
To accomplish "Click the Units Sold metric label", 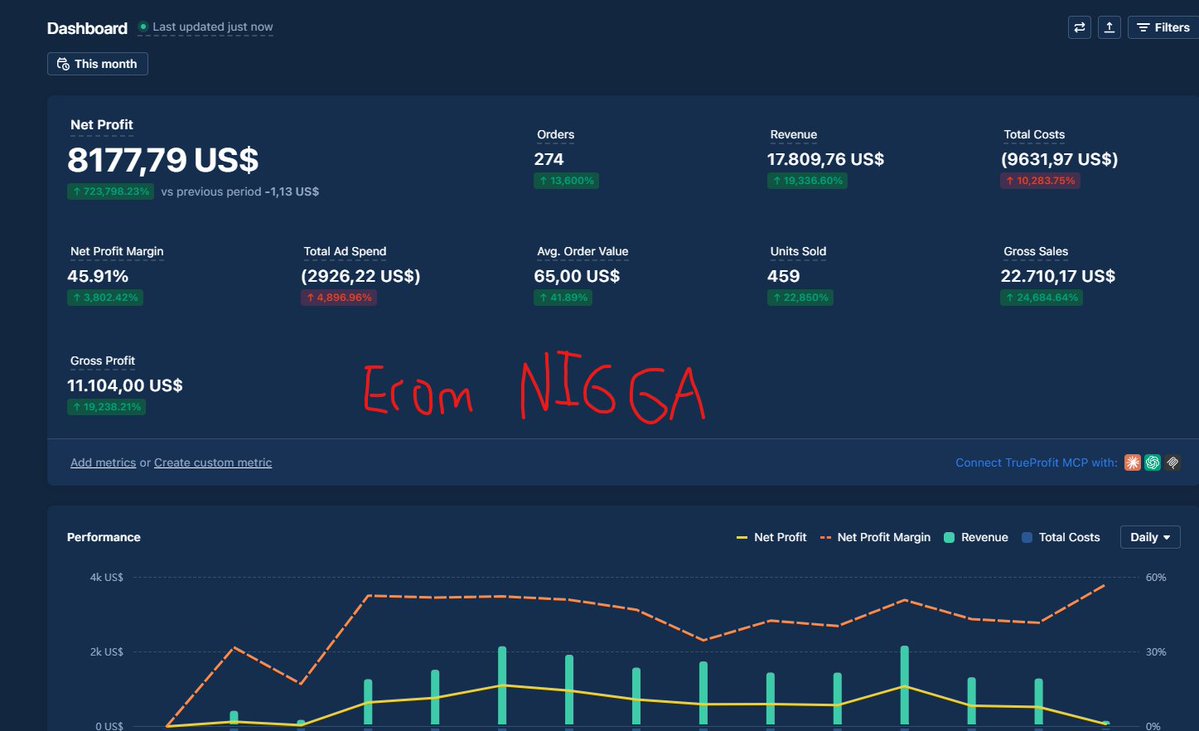I will (798, 252).
